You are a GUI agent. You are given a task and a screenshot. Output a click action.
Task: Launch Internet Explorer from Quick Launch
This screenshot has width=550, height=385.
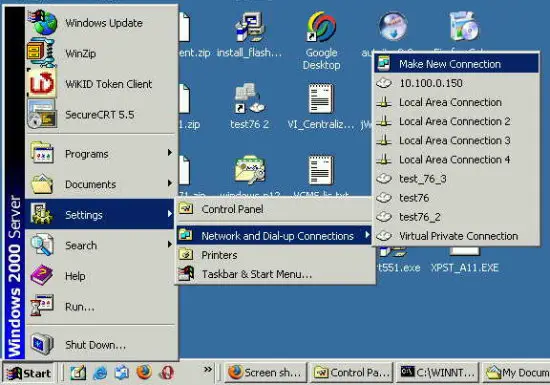100,373
